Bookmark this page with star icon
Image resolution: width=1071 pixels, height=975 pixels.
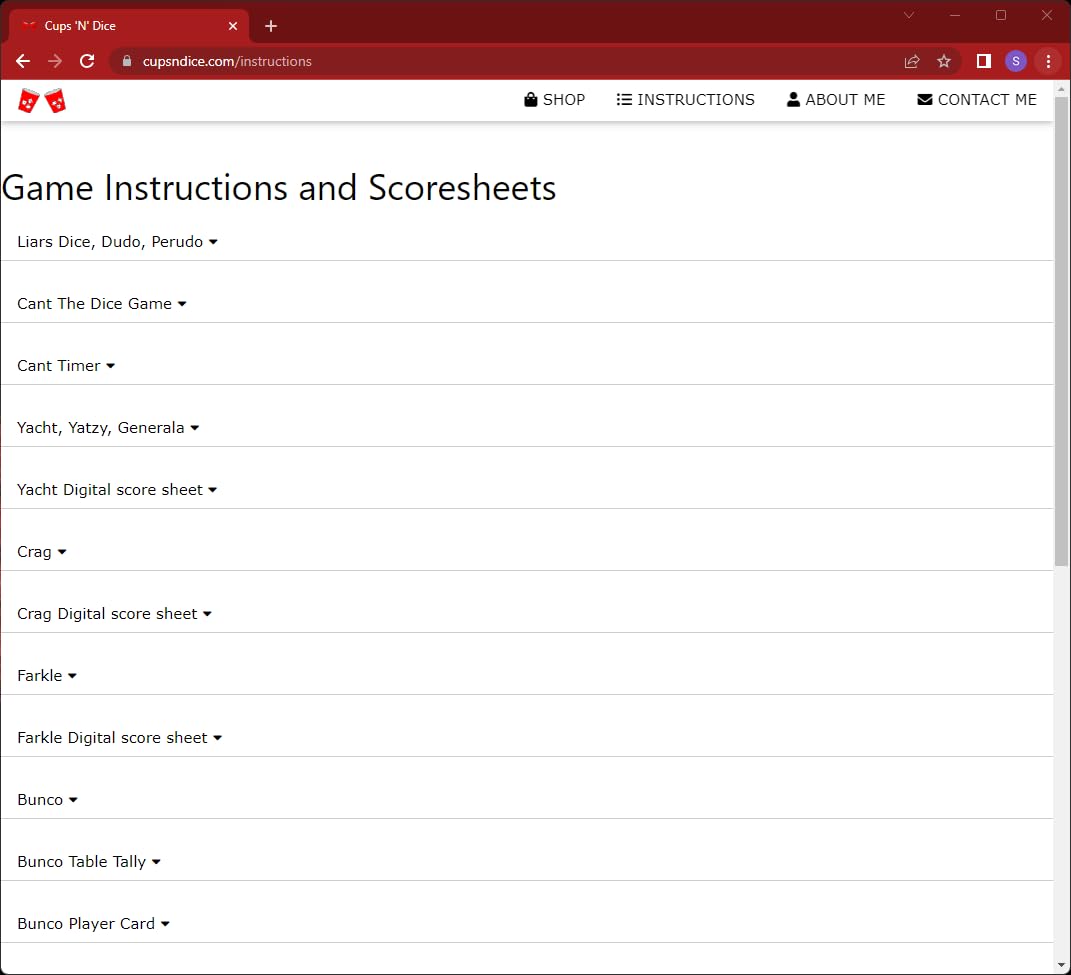[943, 61]
